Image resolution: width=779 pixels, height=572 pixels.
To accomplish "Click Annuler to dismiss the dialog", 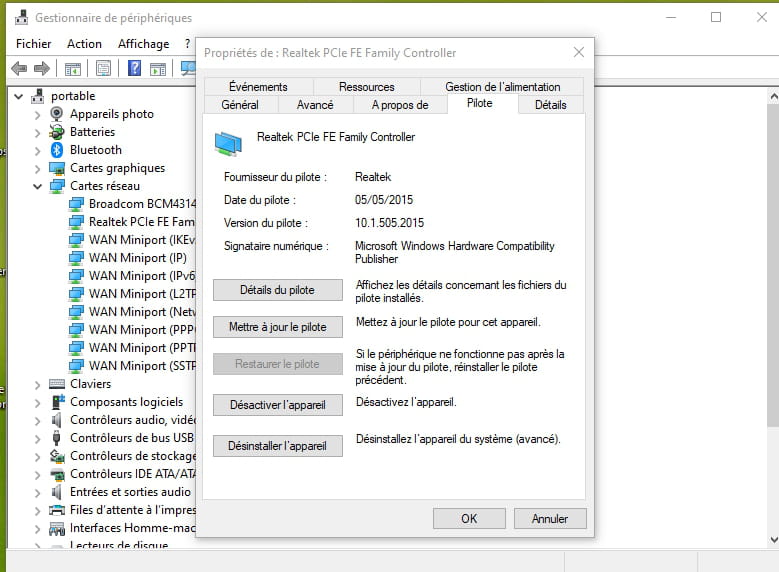I will click(550, 519).
